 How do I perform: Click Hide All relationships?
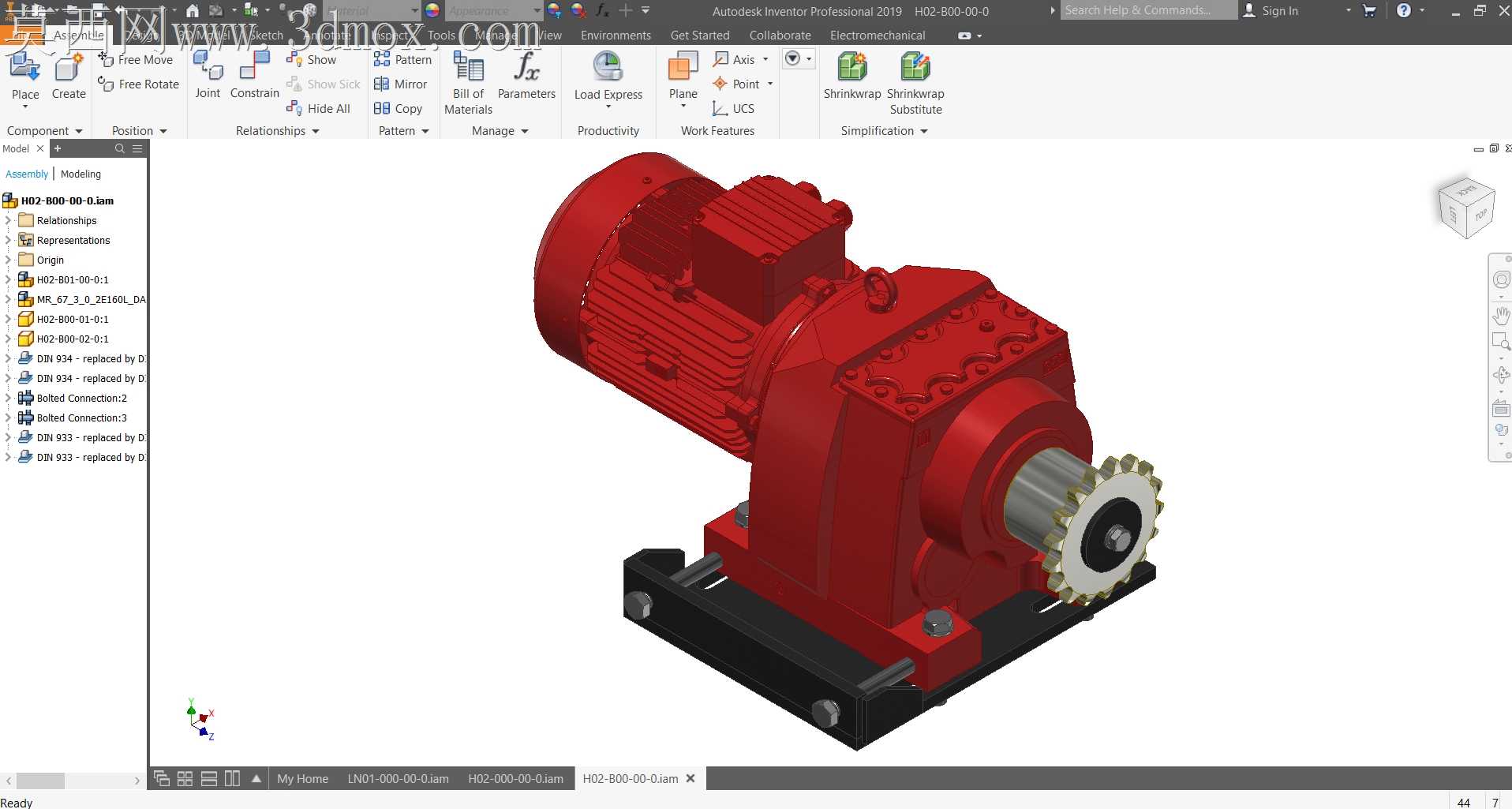coord(319,109)
